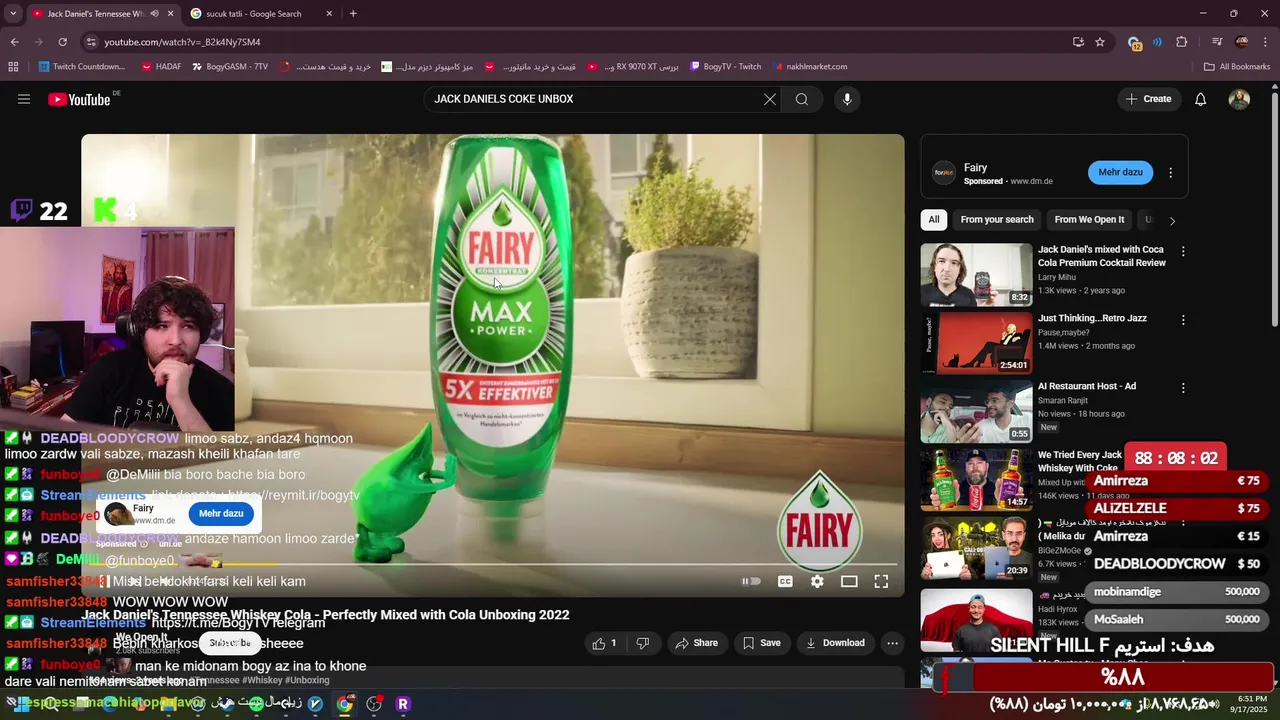
Task: Open Chrome media controls icon
Action: tap(1217, 42)
